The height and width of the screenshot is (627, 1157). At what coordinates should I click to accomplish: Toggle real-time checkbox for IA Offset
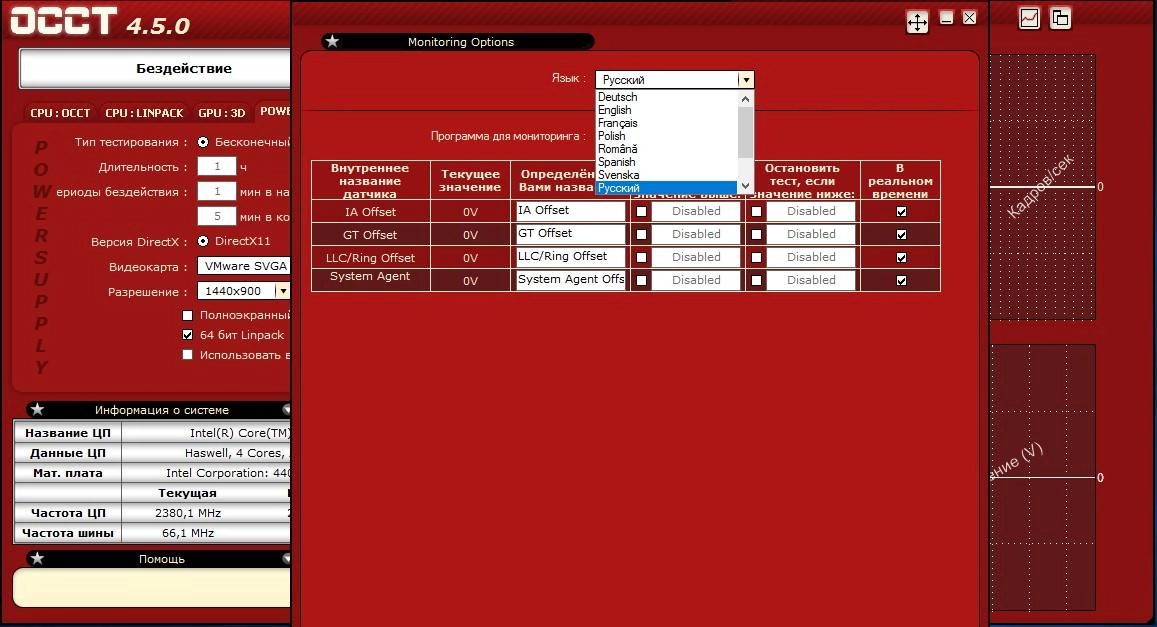pyautogui.click(x=901, y=212)
